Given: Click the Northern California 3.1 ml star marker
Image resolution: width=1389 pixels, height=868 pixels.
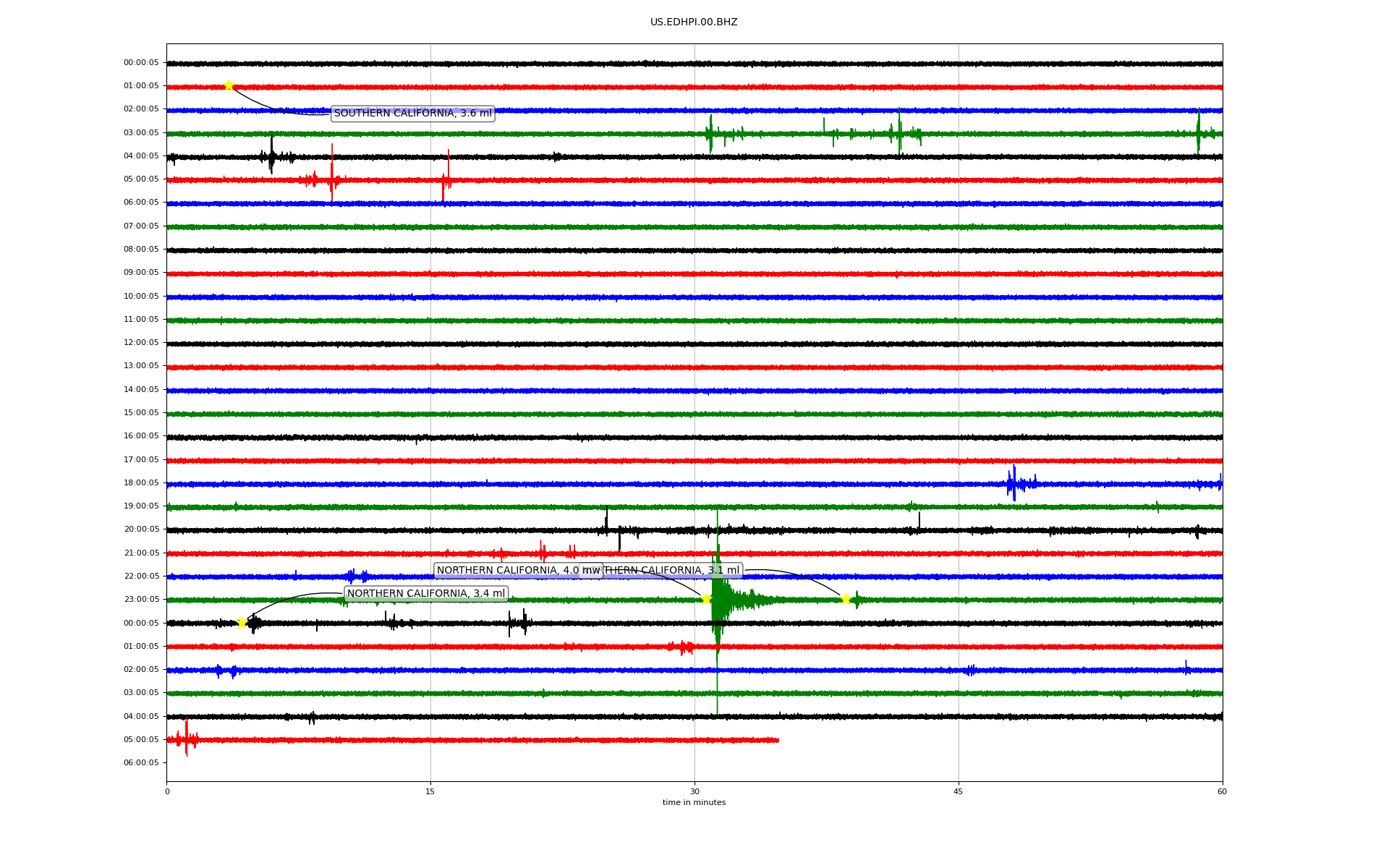Looking at the screenshot, I should pyautogui.click(x=845, y=599).
